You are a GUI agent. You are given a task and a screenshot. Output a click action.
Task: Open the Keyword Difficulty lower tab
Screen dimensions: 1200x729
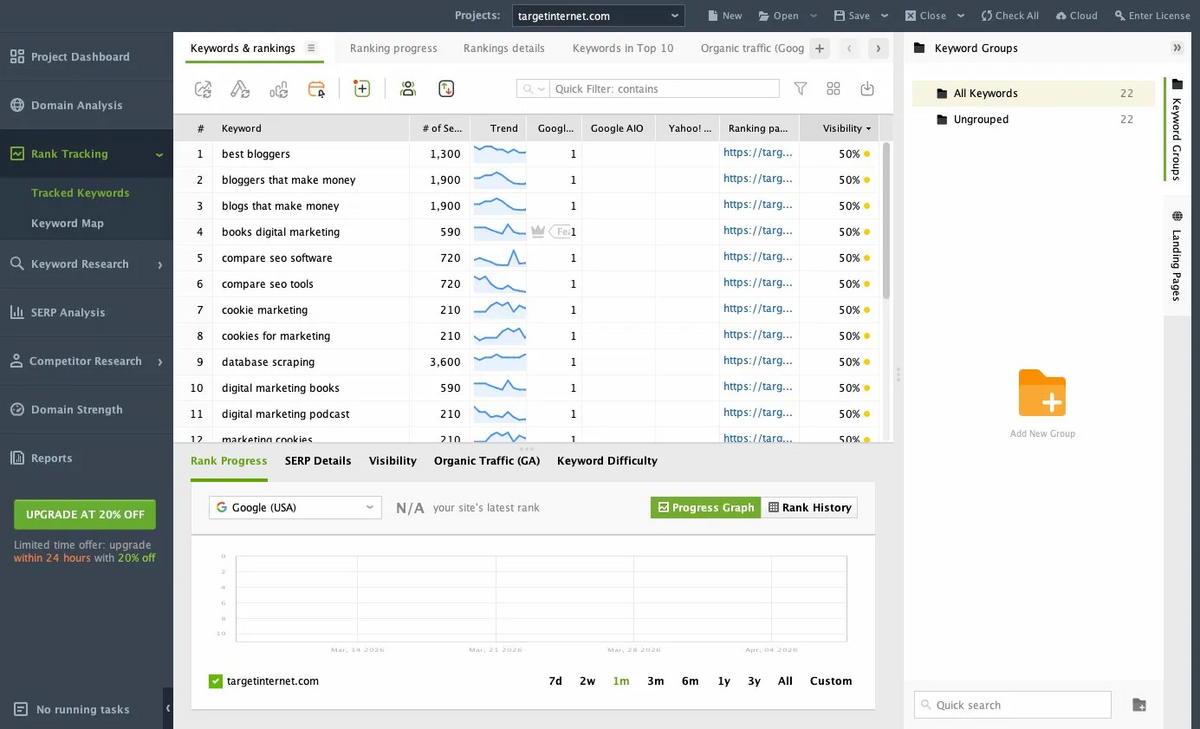[607, 461]
